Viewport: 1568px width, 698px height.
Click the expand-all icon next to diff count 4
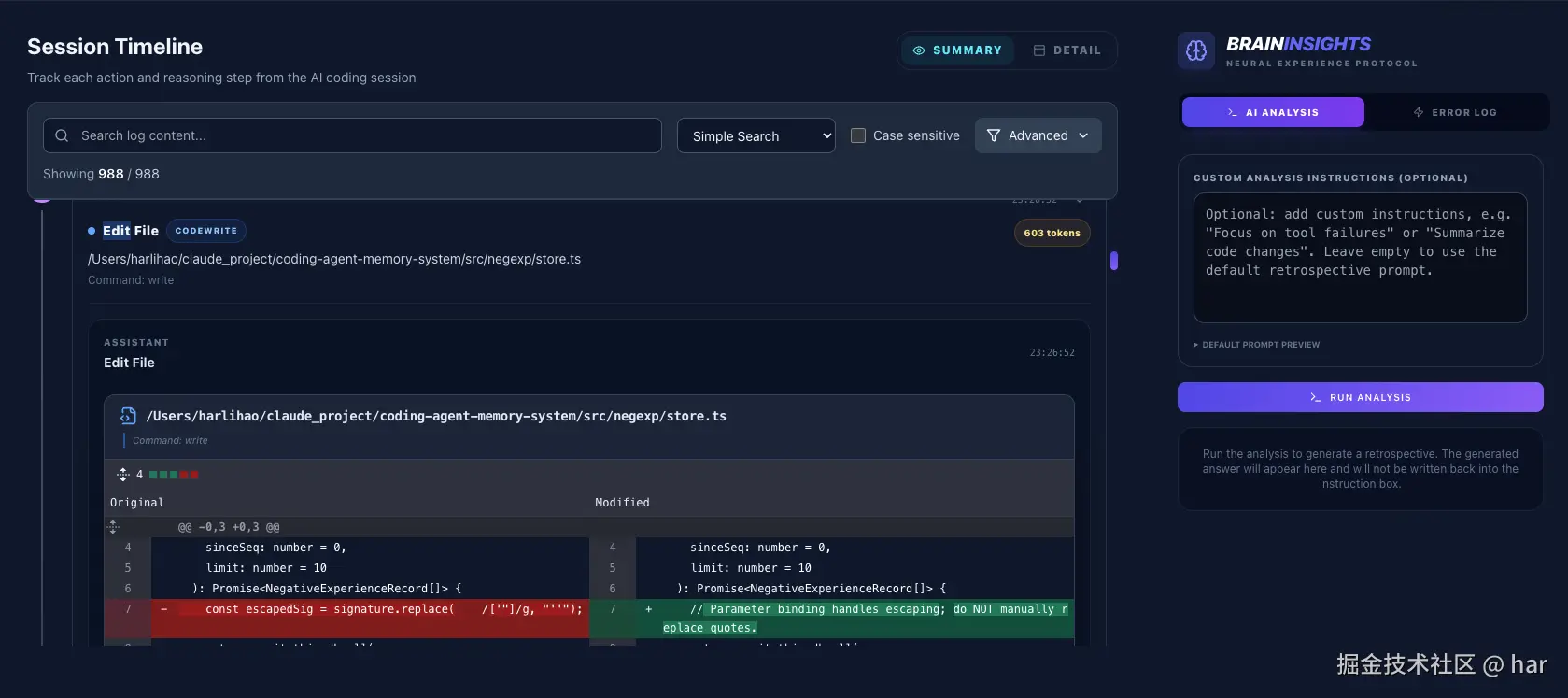point(122,475)
